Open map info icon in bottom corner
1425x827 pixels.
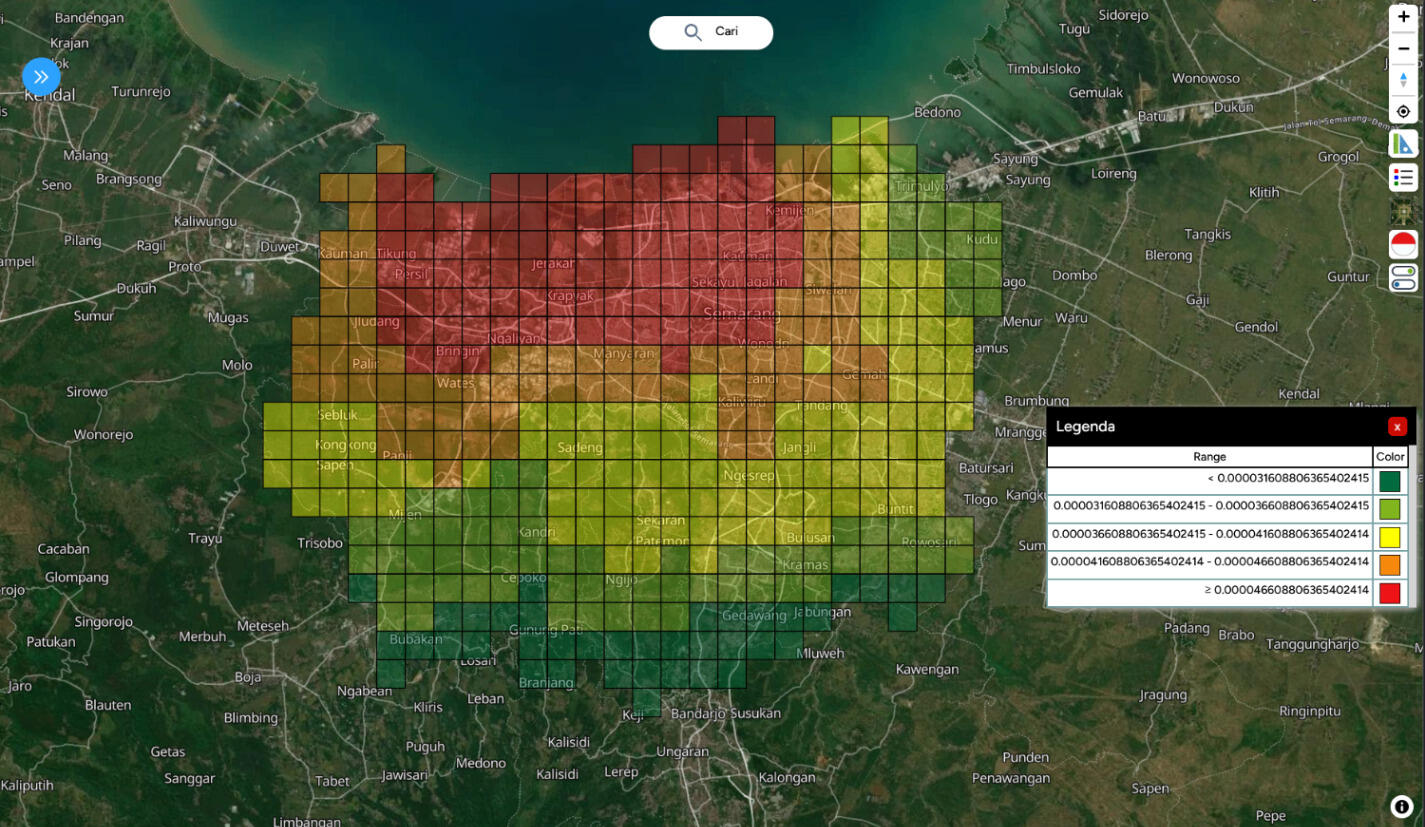(1401, 806)
